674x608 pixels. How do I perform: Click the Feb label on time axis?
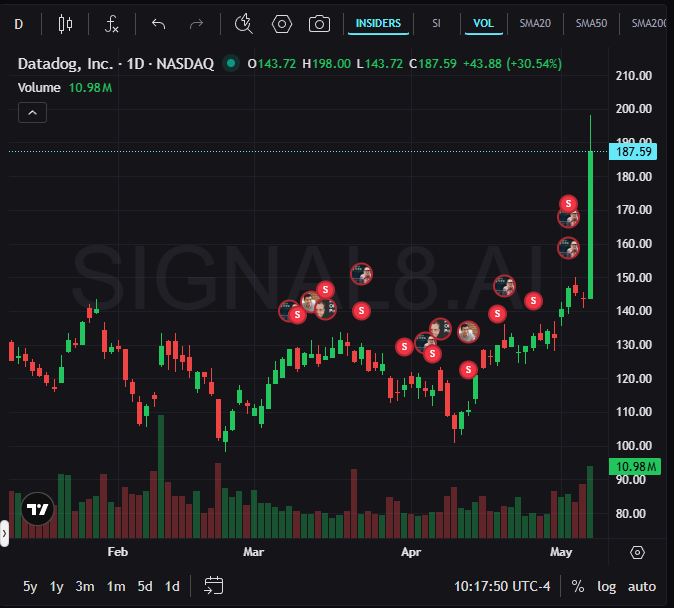(117, 552)
